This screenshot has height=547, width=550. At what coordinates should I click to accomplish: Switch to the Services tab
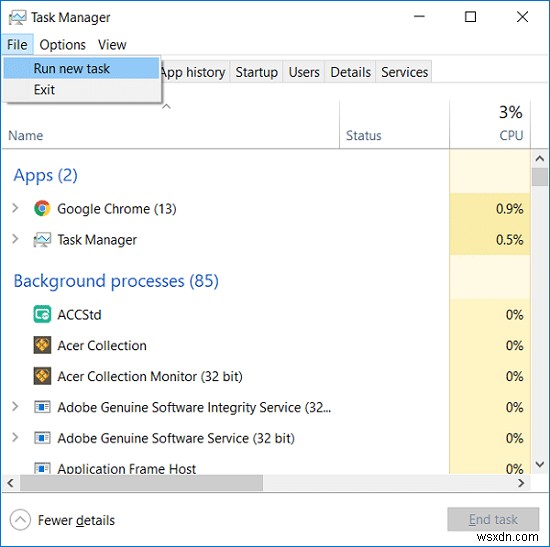(x=404, y=72)
